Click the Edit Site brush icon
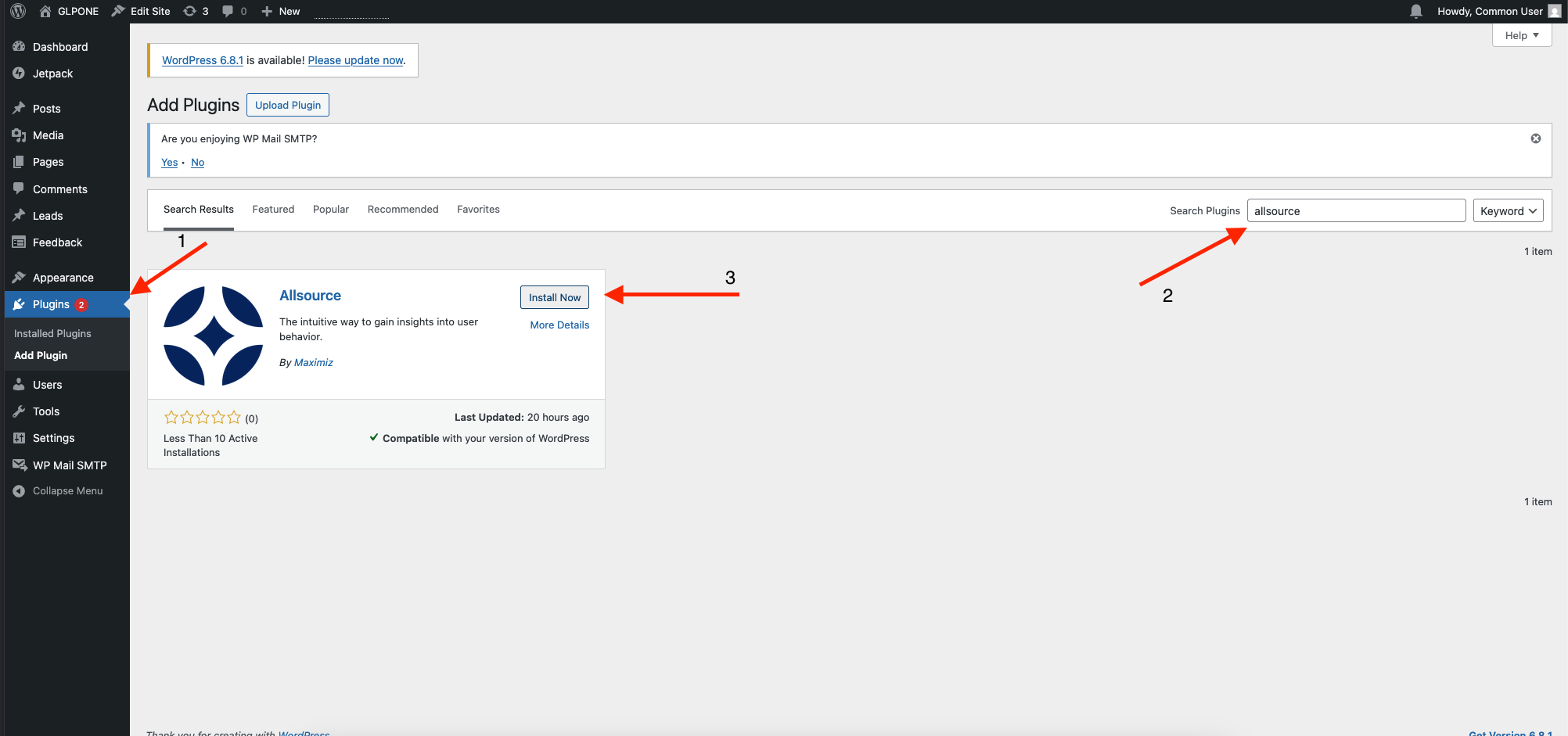The width and height of the screenshot is (1568, 736). pos(118,11)
